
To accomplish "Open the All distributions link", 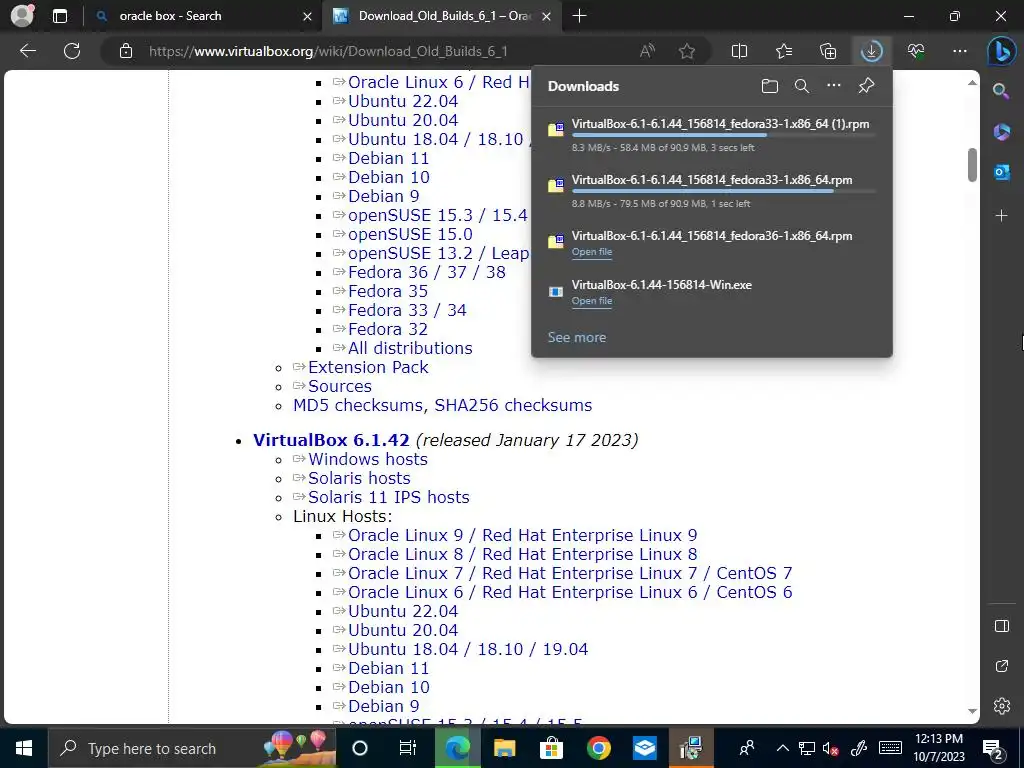I will point(410,348).
